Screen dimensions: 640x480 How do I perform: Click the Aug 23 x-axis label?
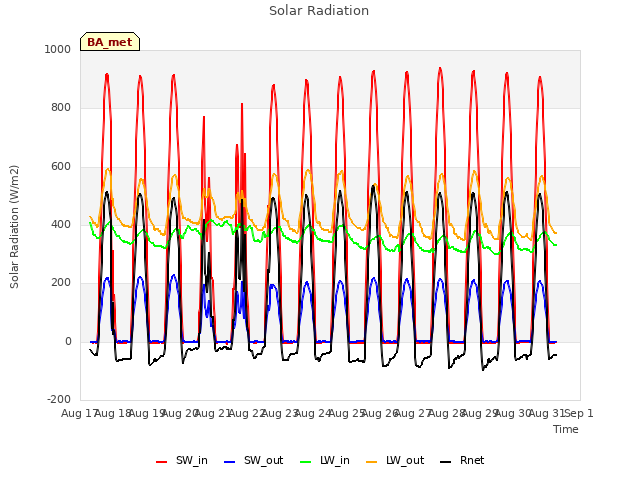click(x=279, y=413)
